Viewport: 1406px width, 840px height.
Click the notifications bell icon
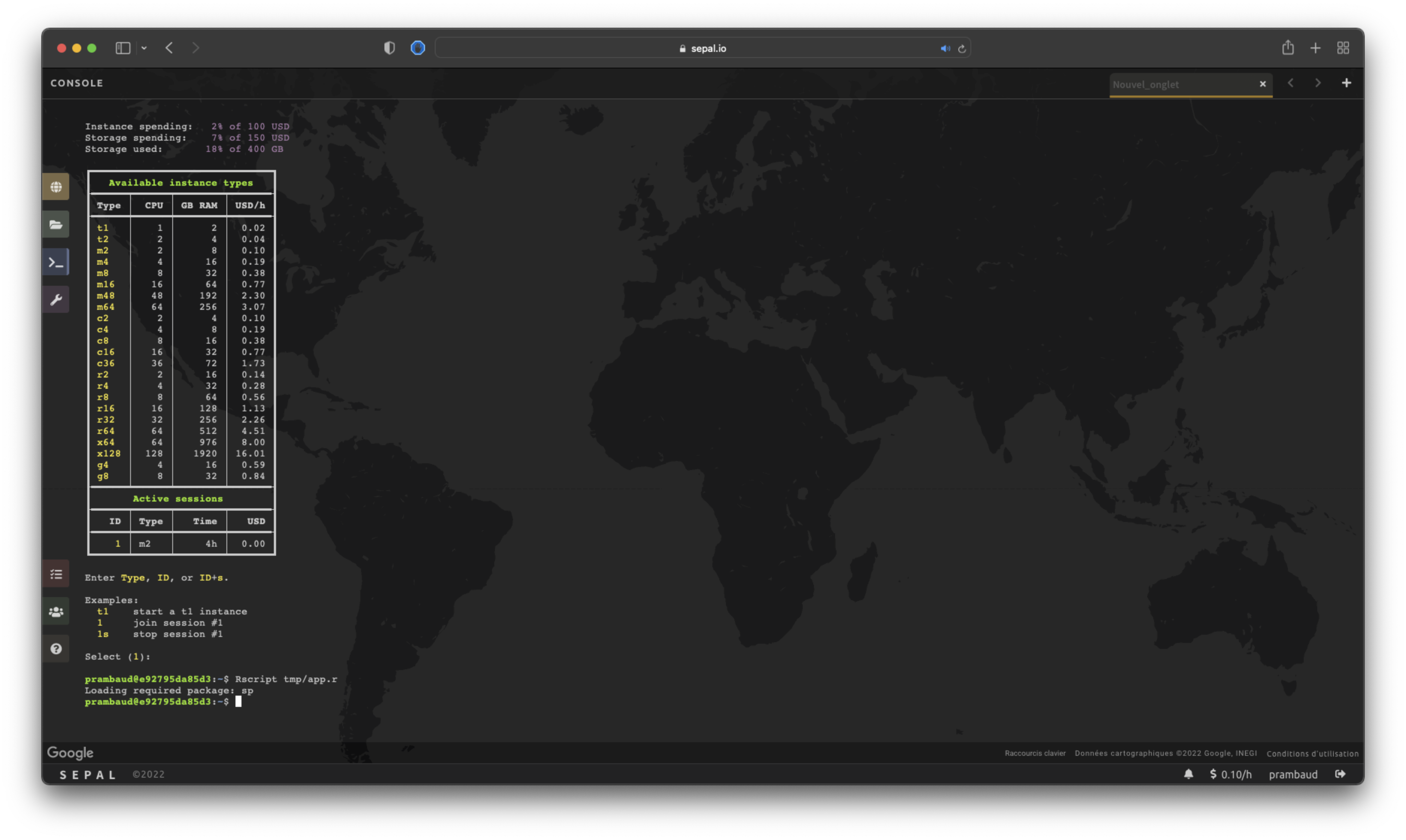click(x=1189, y=774)
